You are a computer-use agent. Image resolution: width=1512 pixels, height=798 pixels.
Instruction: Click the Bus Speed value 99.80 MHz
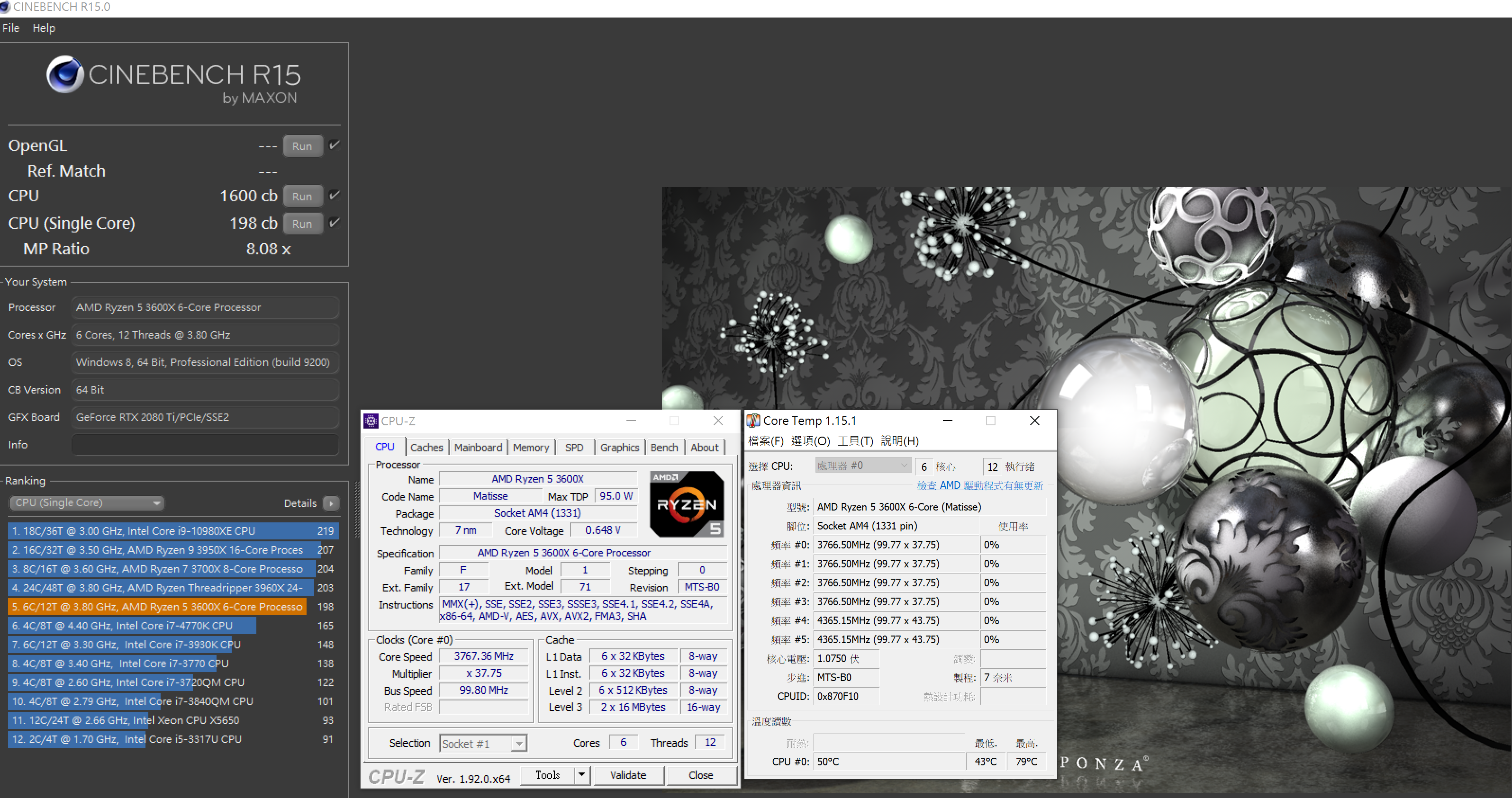point(484,690)
